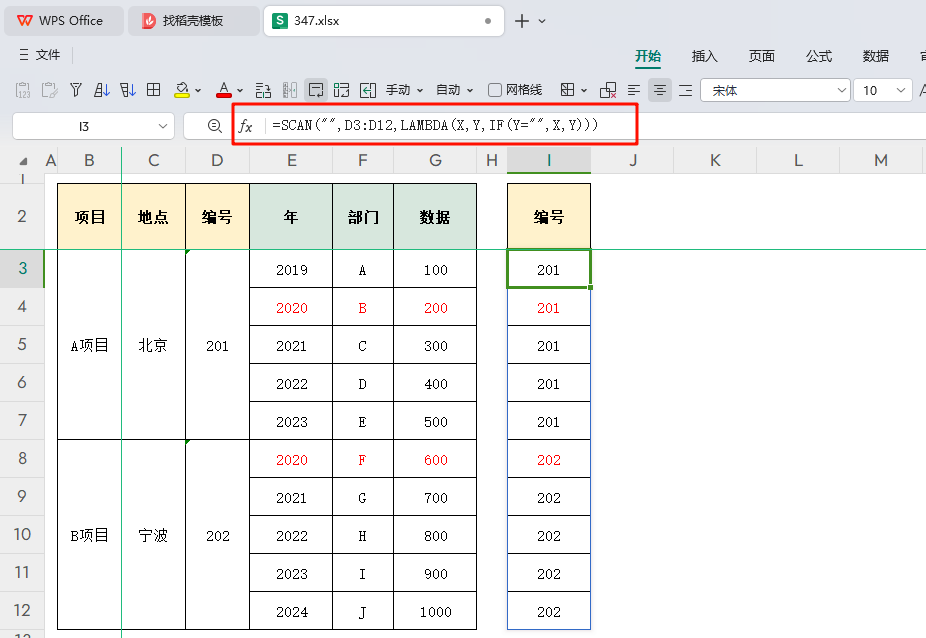
Task: Select row header 3
Action: [x=22, y=268]
